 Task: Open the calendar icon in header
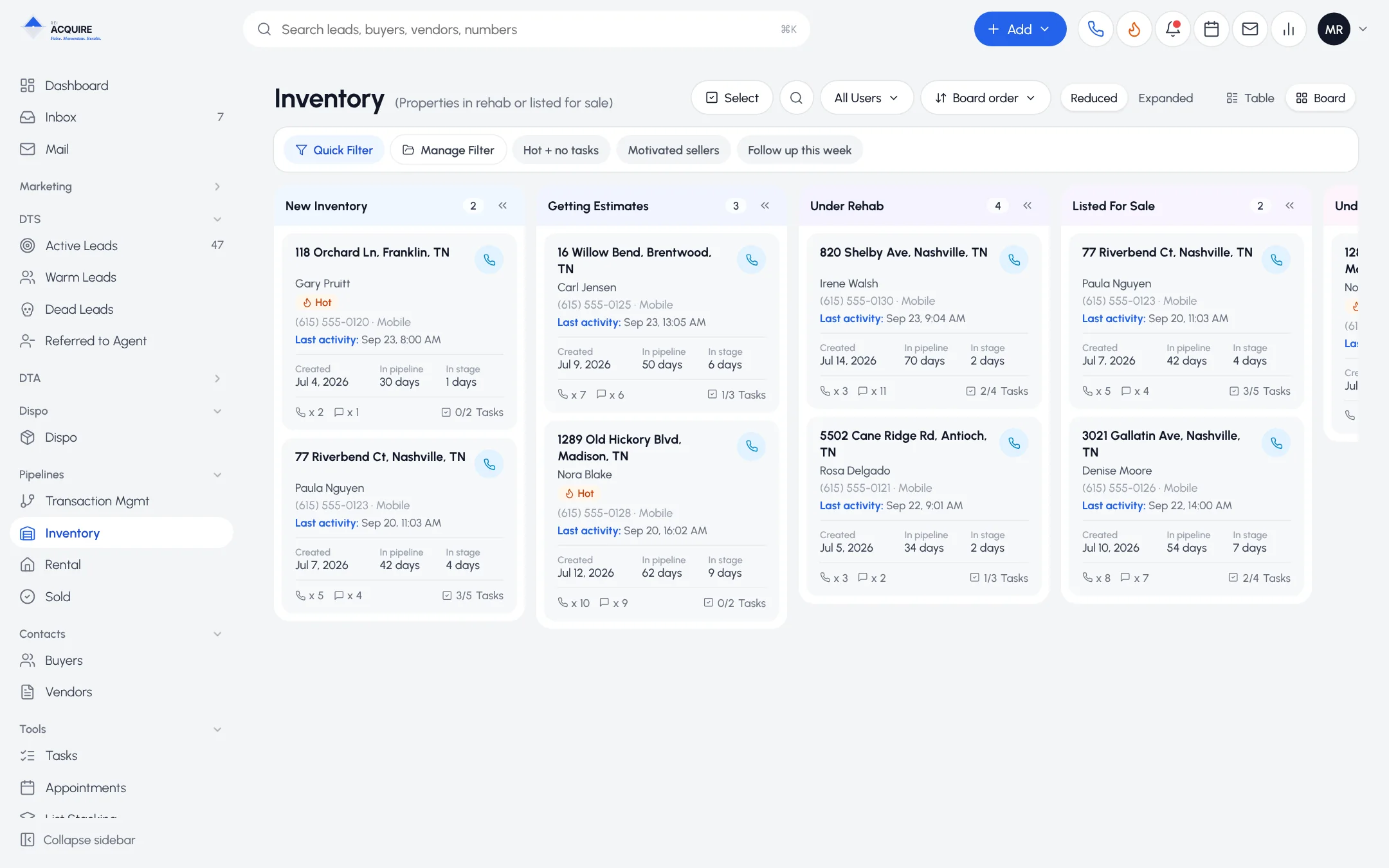coord(1211,29)
